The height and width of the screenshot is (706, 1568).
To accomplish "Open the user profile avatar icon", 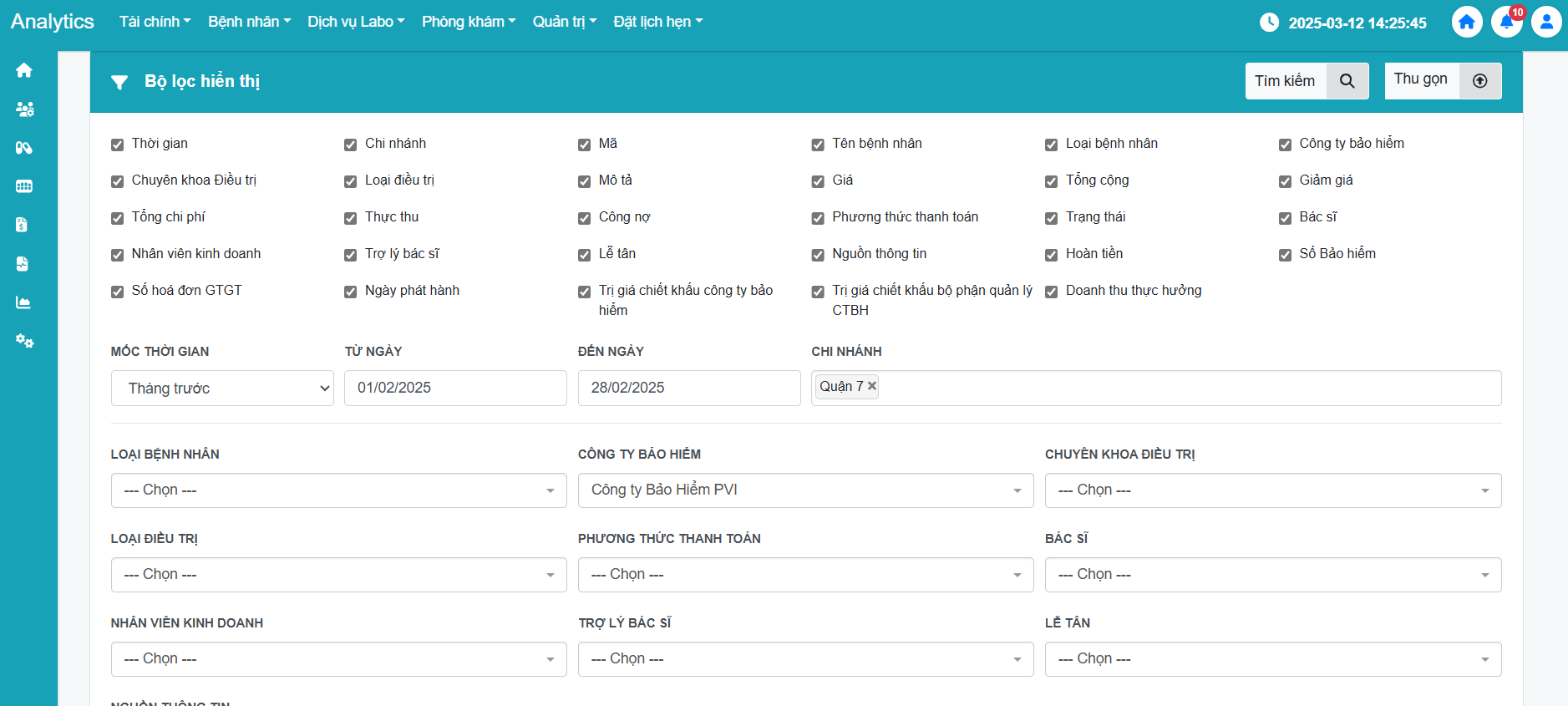I will [1545, 23].
